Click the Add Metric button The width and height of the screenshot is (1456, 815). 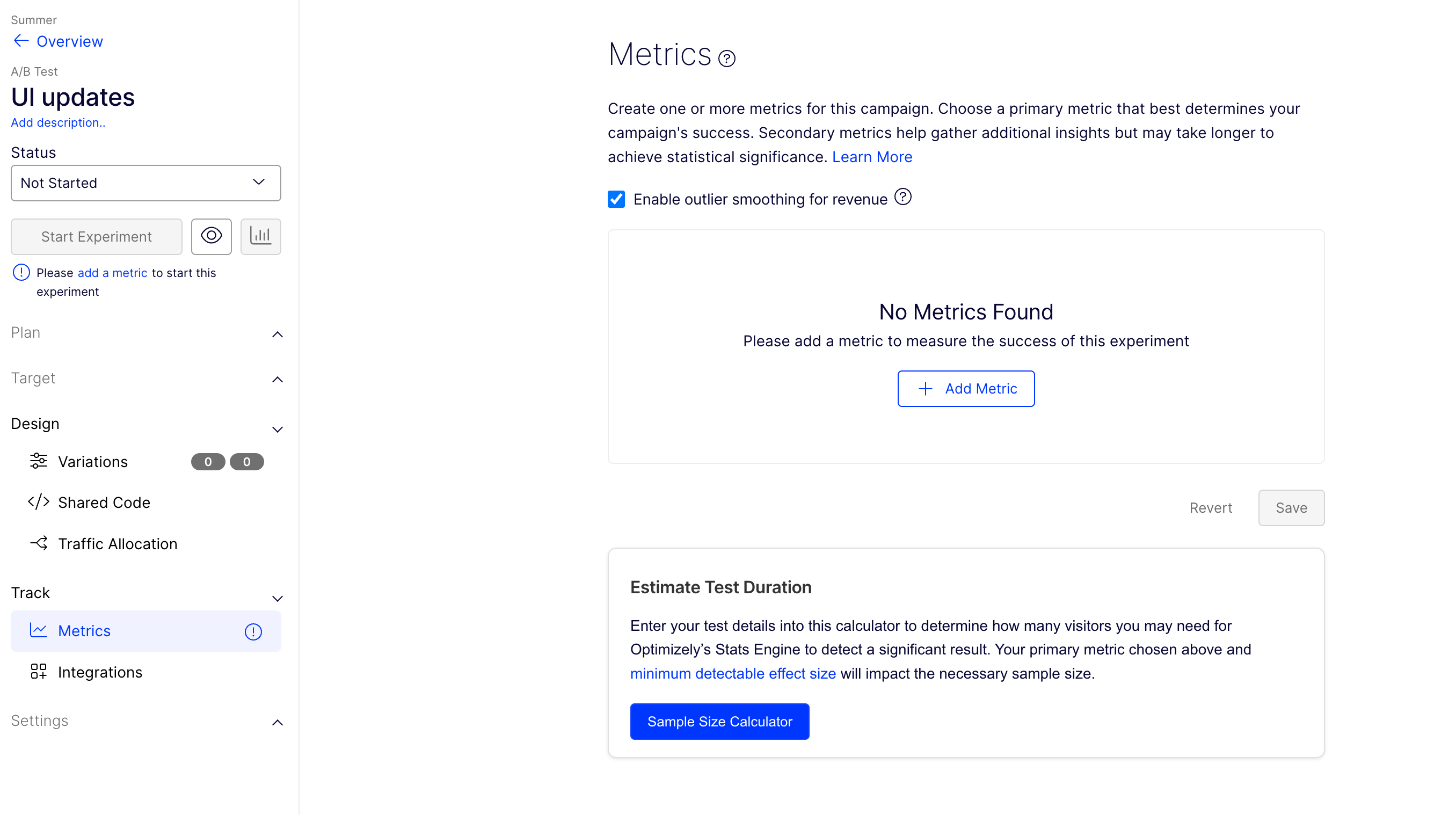[x=966, y=388]
